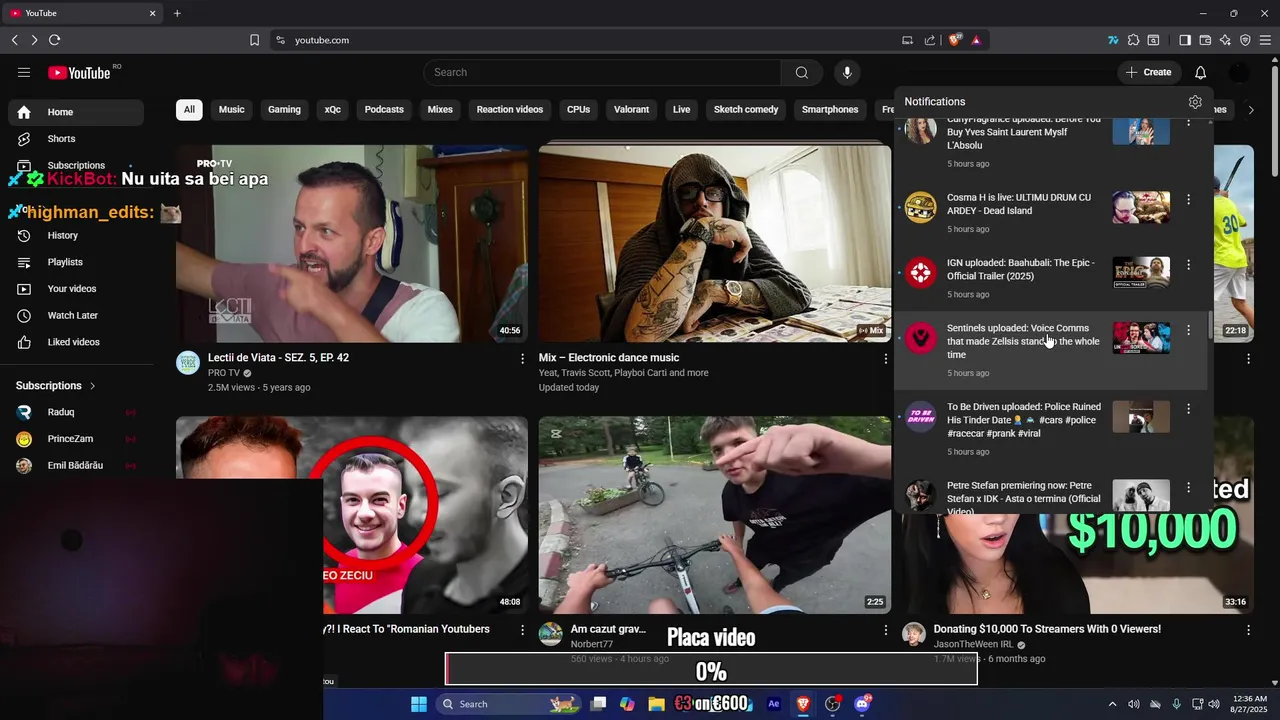
Task: Open the PRO TV channel link
Action: (x=224, y=373)
